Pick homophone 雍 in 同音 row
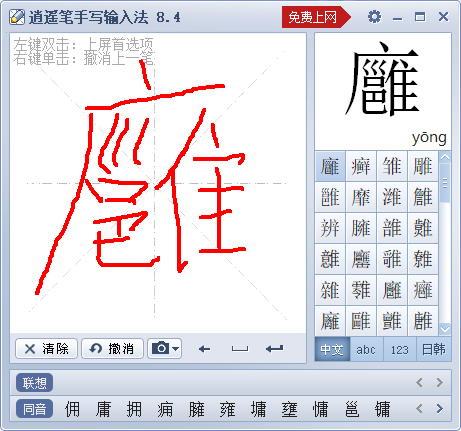461x431 pixels. click(227, 409)
